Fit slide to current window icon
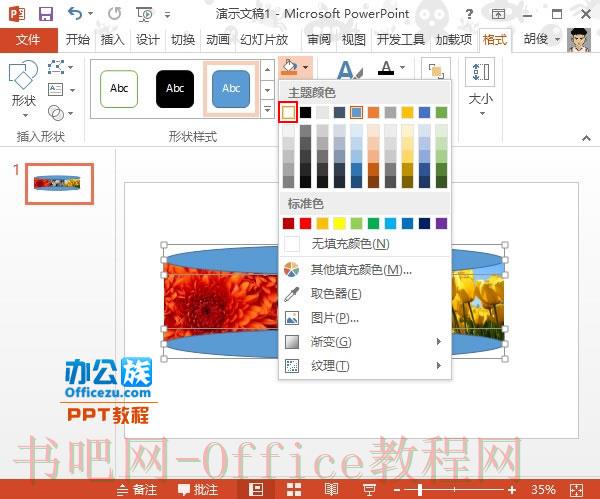600x499 pixels. tap(576, 490)
